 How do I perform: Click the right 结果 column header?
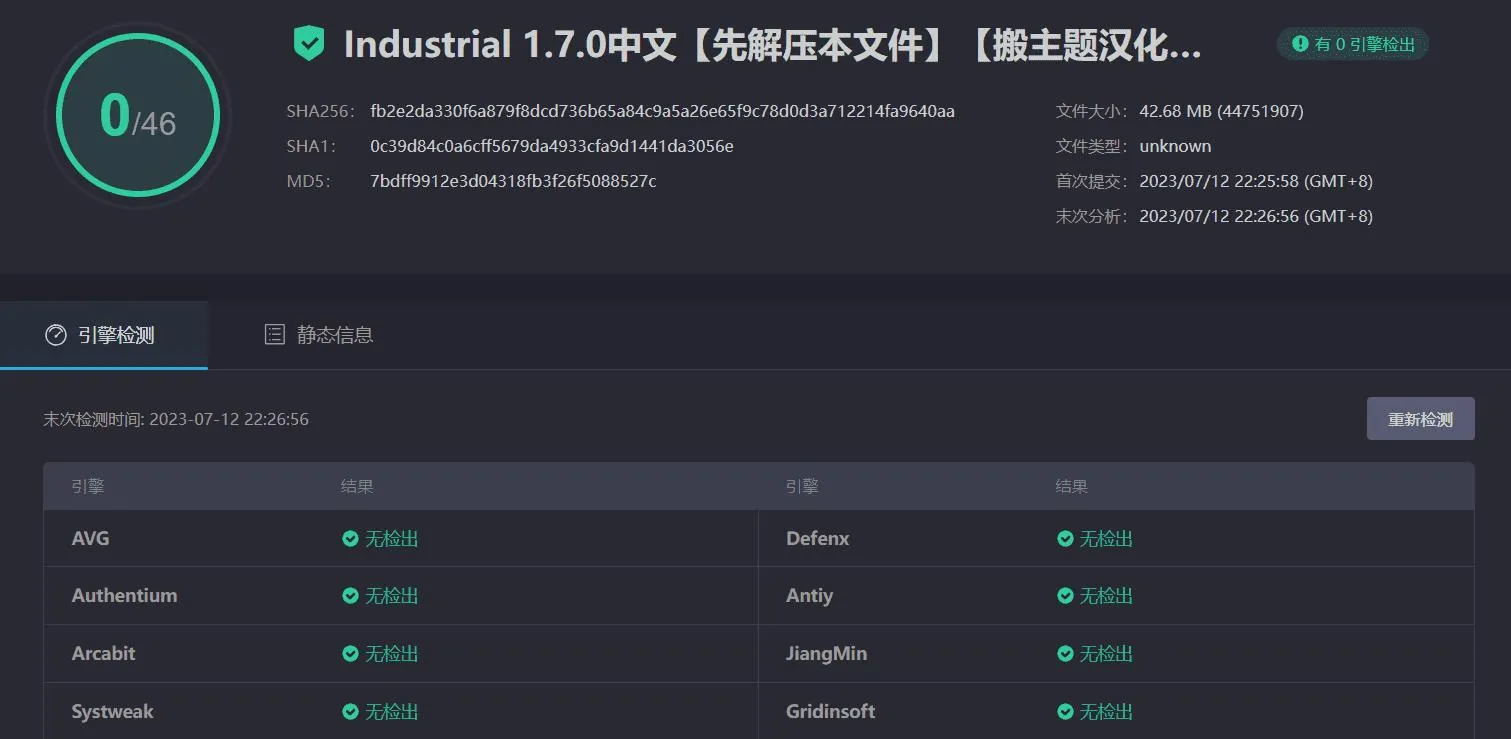click(1072, 487)
